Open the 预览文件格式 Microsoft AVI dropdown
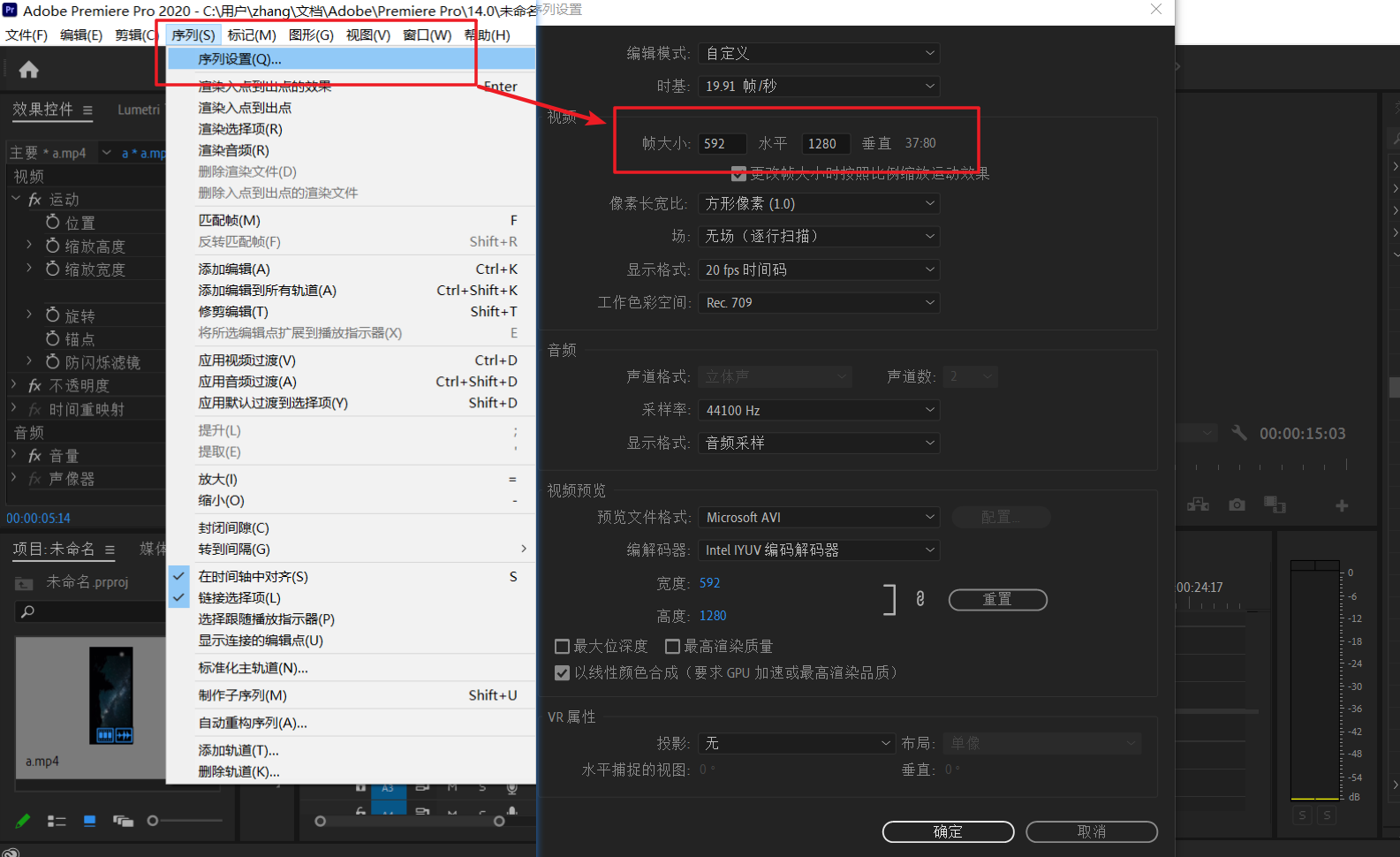1400x857 pixels. (819, 517)
